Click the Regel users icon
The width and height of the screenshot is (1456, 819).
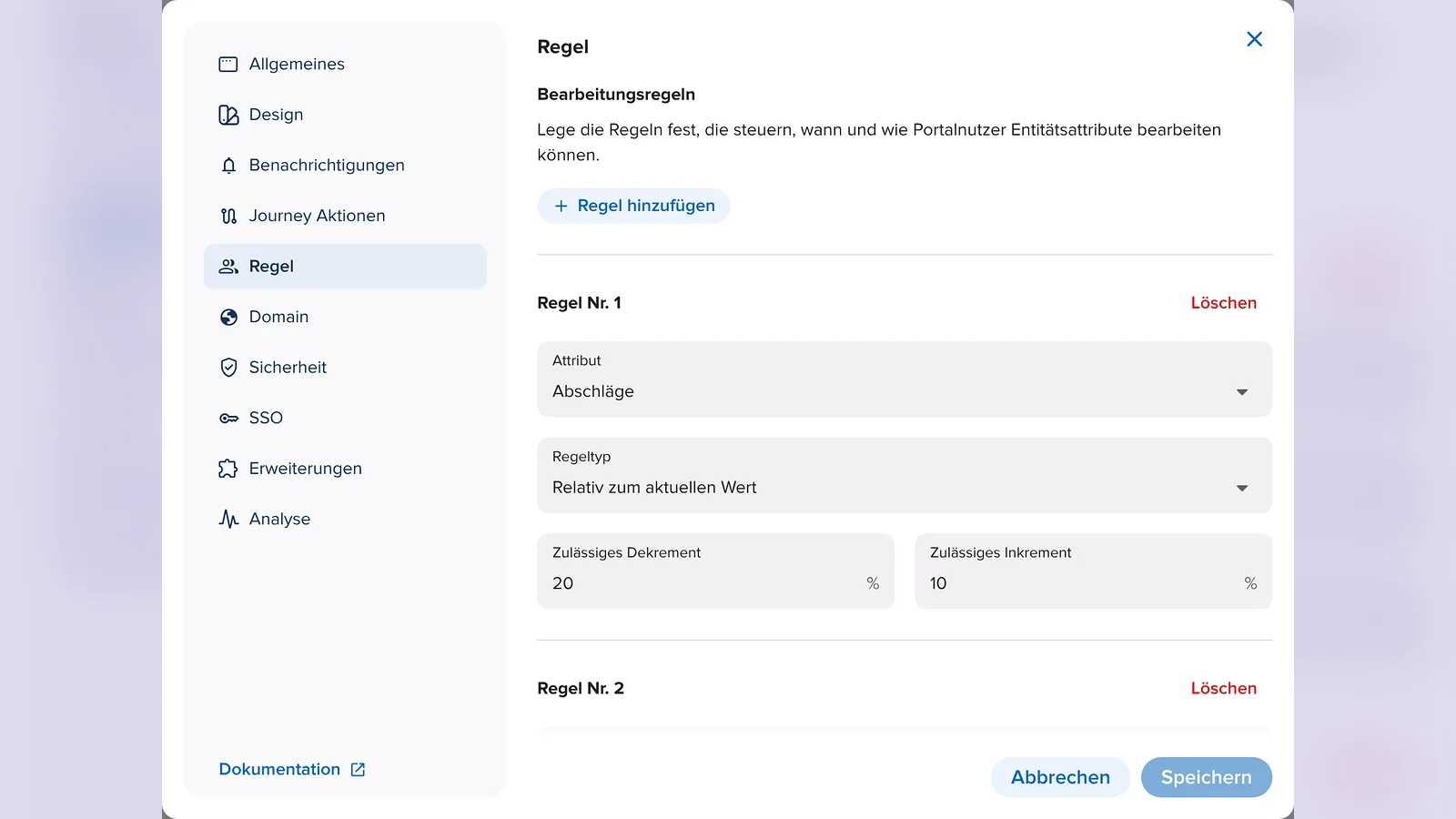[228, 267]
